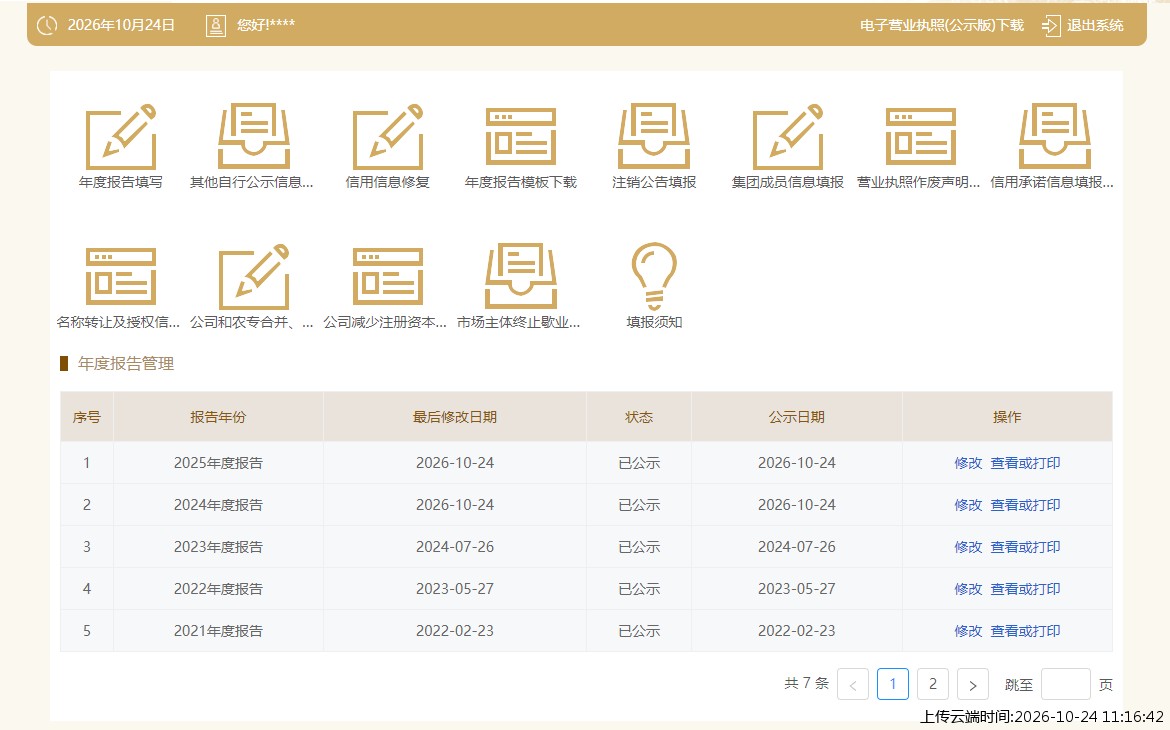The height and width of the screenshot is (730, 1170).
Task: Open the 年度报告填写 icon
Action: (121, 137)
